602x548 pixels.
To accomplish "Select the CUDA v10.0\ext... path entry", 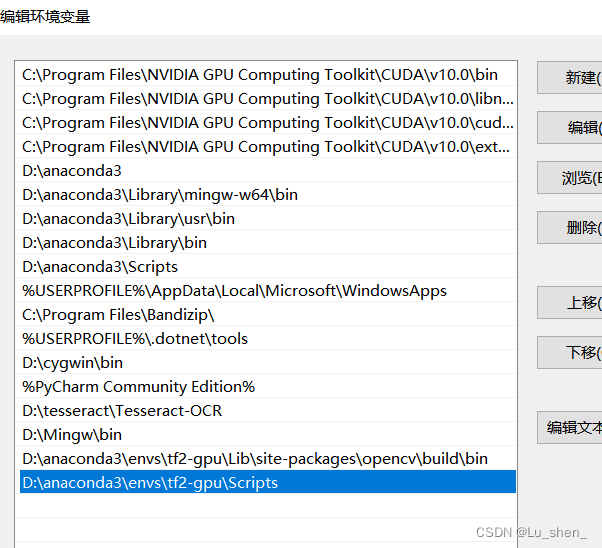I will click(x=266, y=146).
